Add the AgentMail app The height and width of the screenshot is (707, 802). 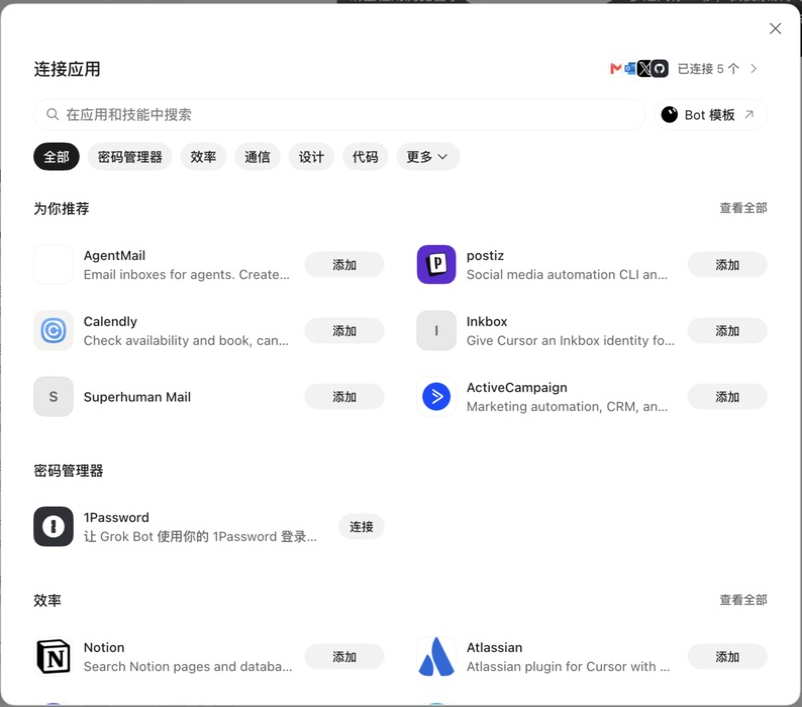point(344,264)
